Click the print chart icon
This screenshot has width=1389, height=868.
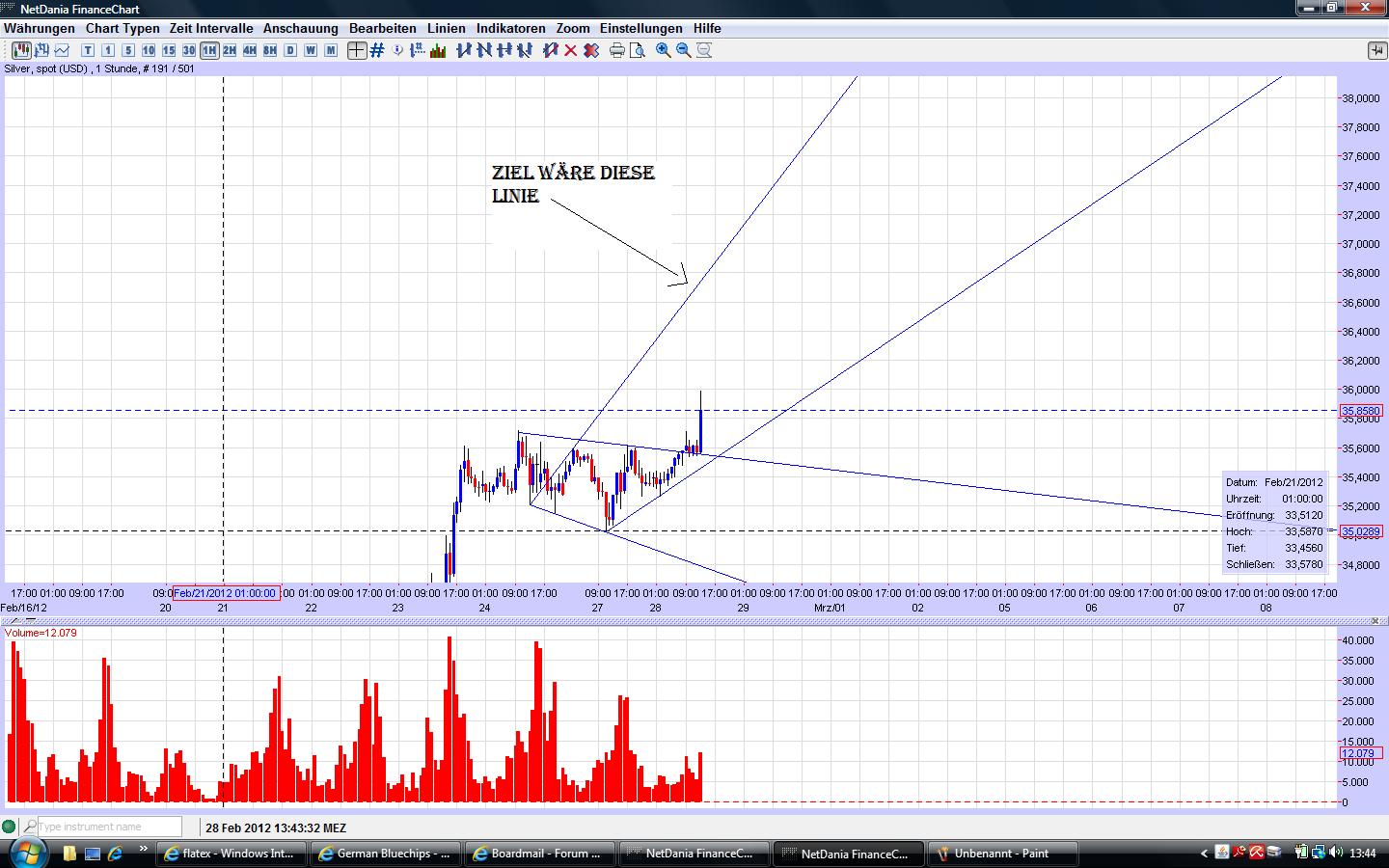[617, 50]
